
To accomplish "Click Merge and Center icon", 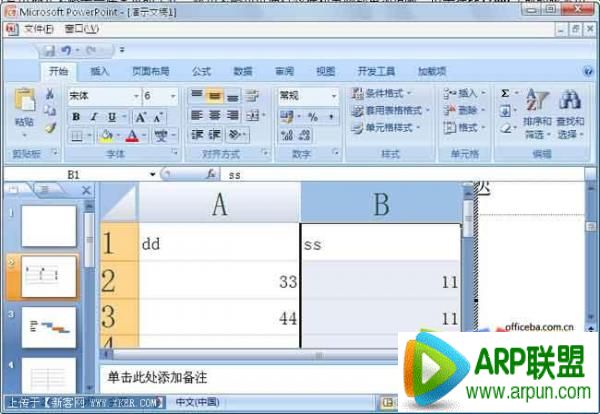I will coord(253,115).
